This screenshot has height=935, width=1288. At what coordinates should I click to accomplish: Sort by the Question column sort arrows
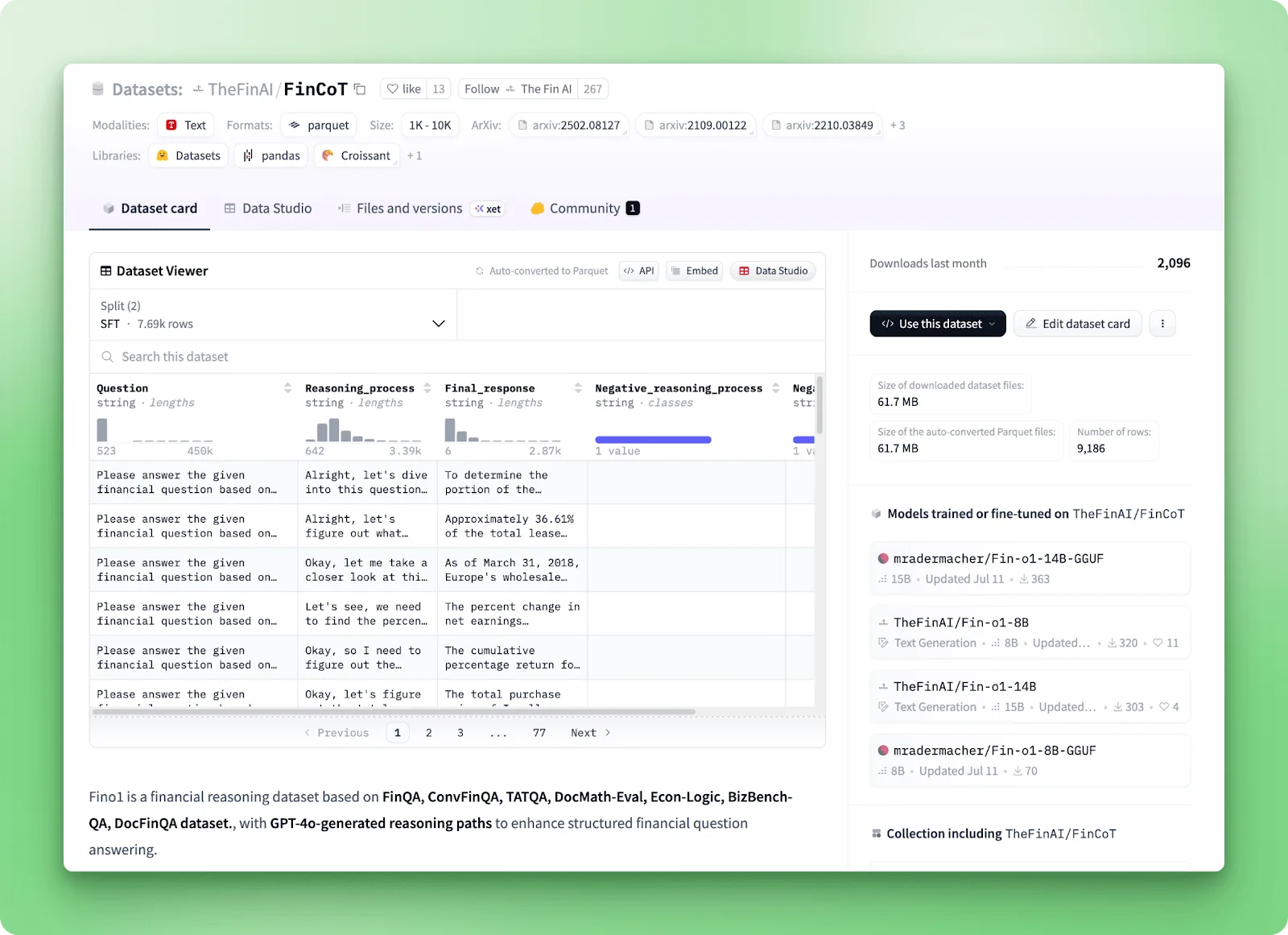(x=287, y=388)
